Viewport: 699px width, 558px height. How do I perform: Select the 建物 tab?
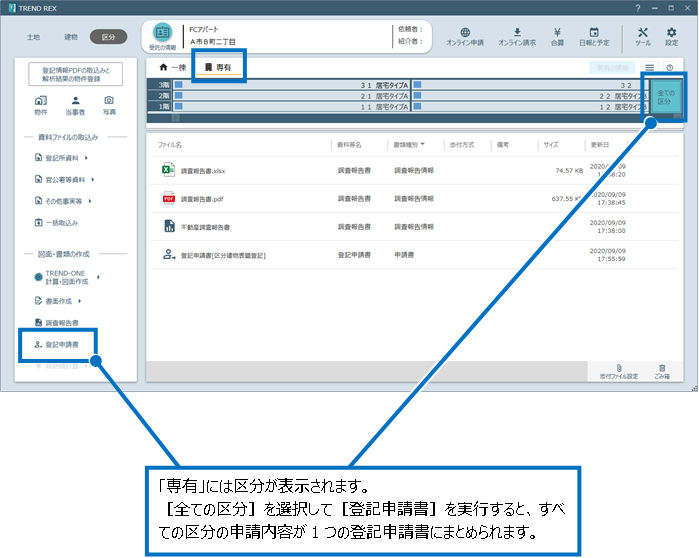70,37
